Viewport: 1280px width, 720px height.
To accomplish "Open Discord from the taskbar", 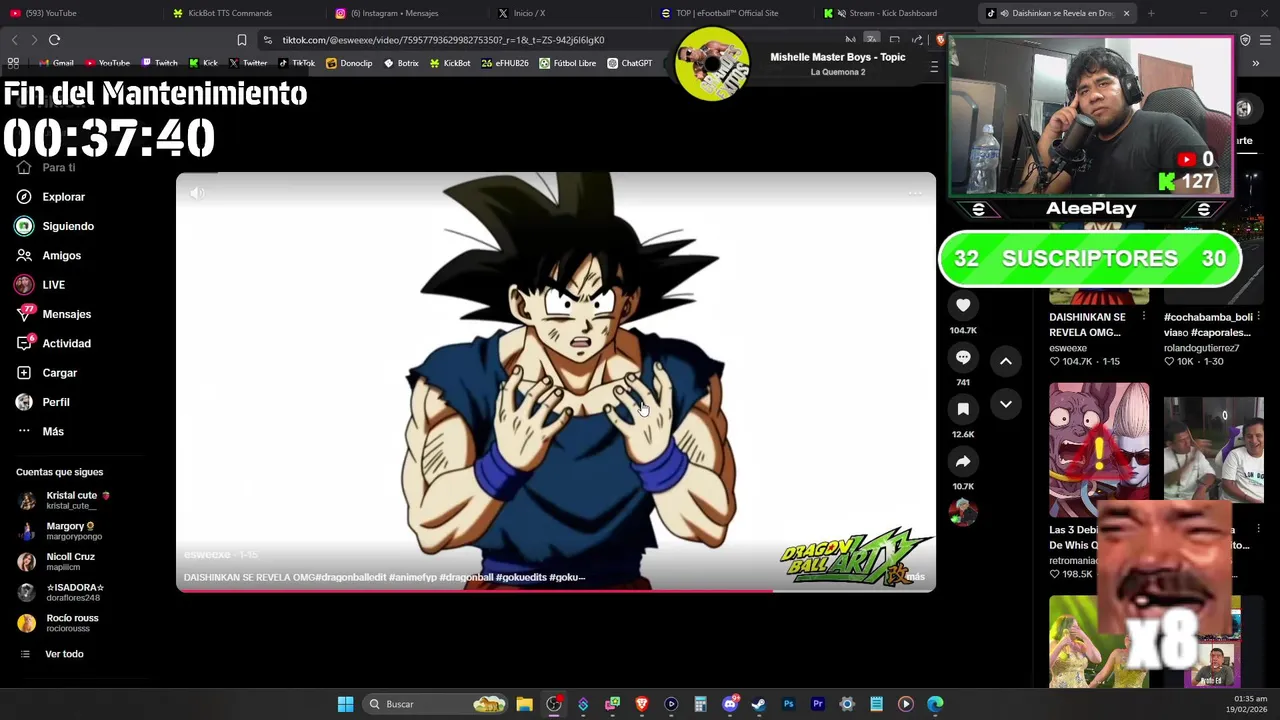I will coord(730,704).
